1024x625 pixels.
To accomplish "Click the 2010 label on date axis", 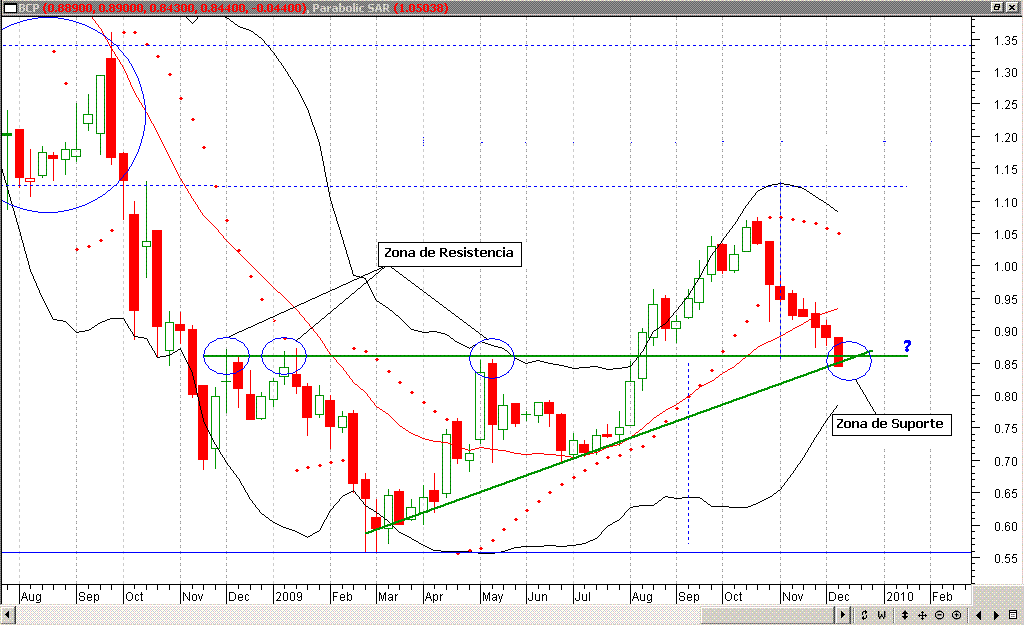I will pos(900,597).
